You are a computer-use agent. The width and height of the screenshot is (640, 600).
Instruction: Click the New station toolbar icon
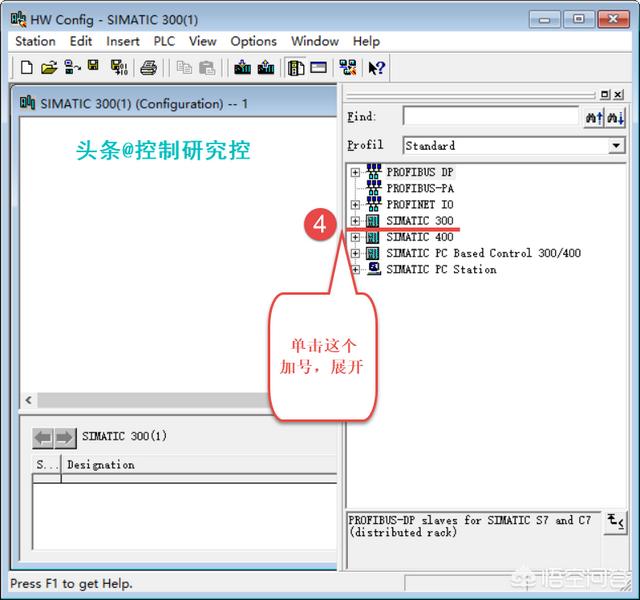pyautogui.click(x=27, y=67)
